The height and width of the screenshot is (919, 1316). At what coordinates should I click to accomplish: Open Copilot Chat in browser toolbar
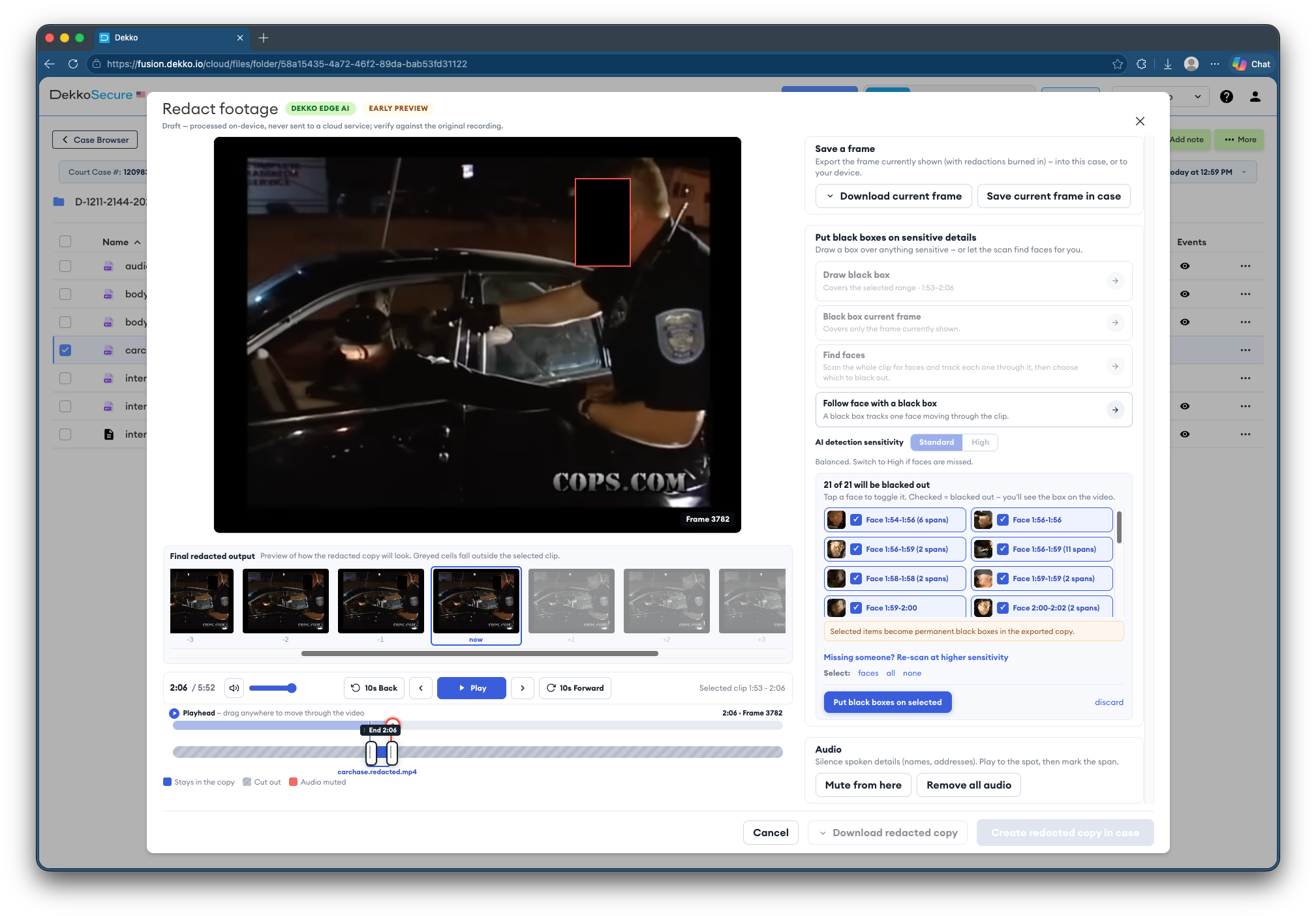(x=1251, y=64)
